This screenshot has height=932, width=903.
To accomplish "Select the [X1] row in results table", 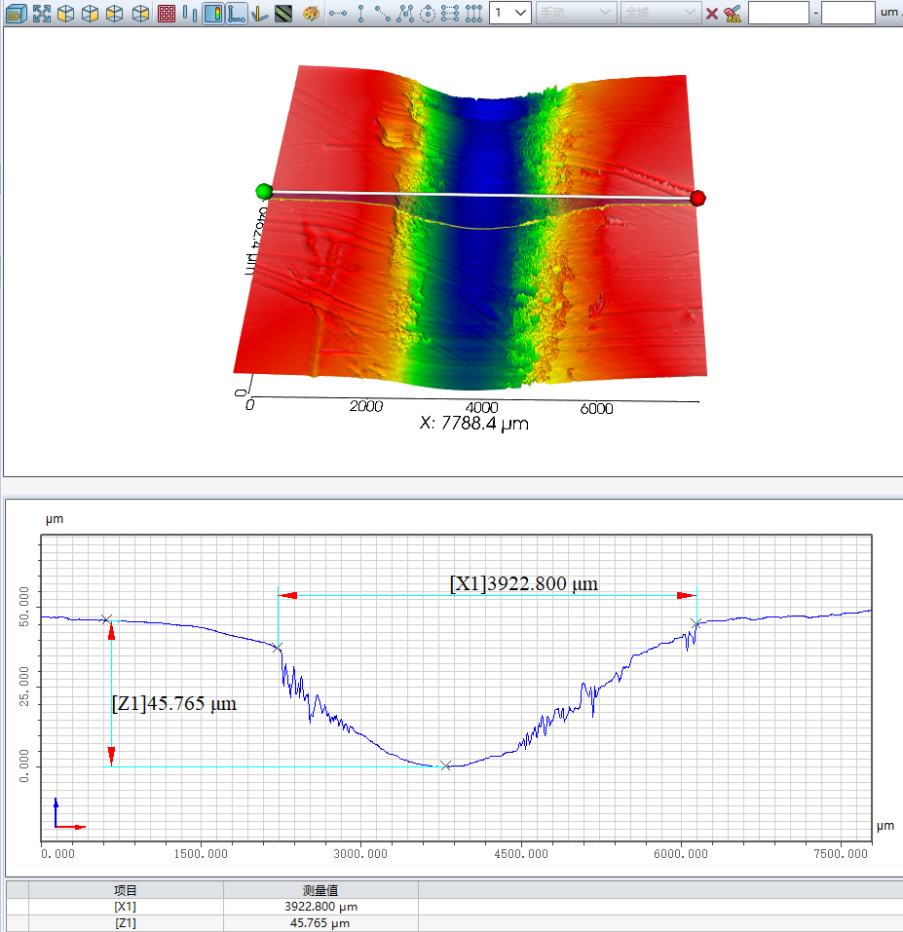I will [x=125, y=907].
